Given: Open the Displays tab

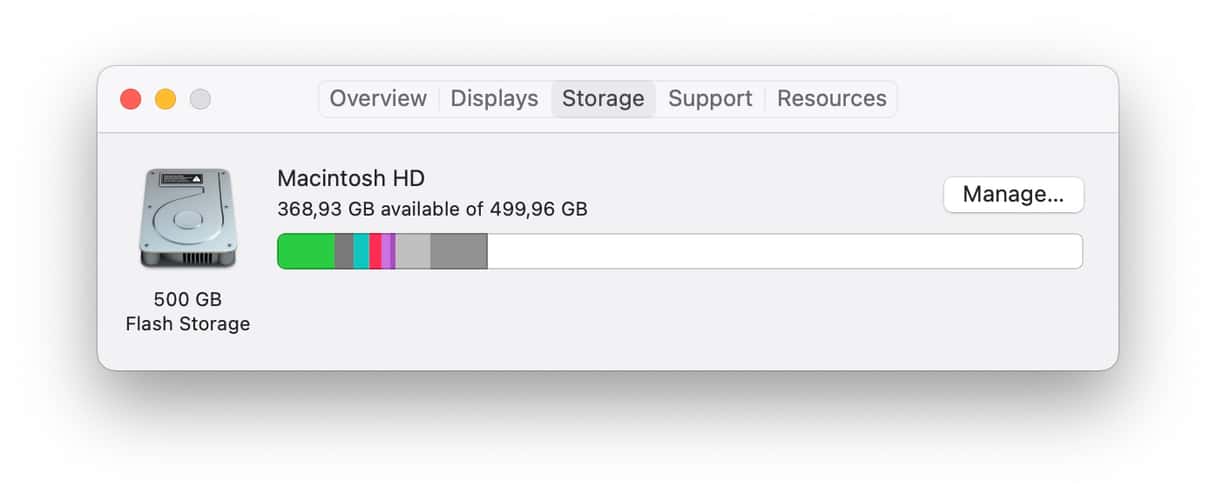Looking at the screenshot, I should (494, 99).
